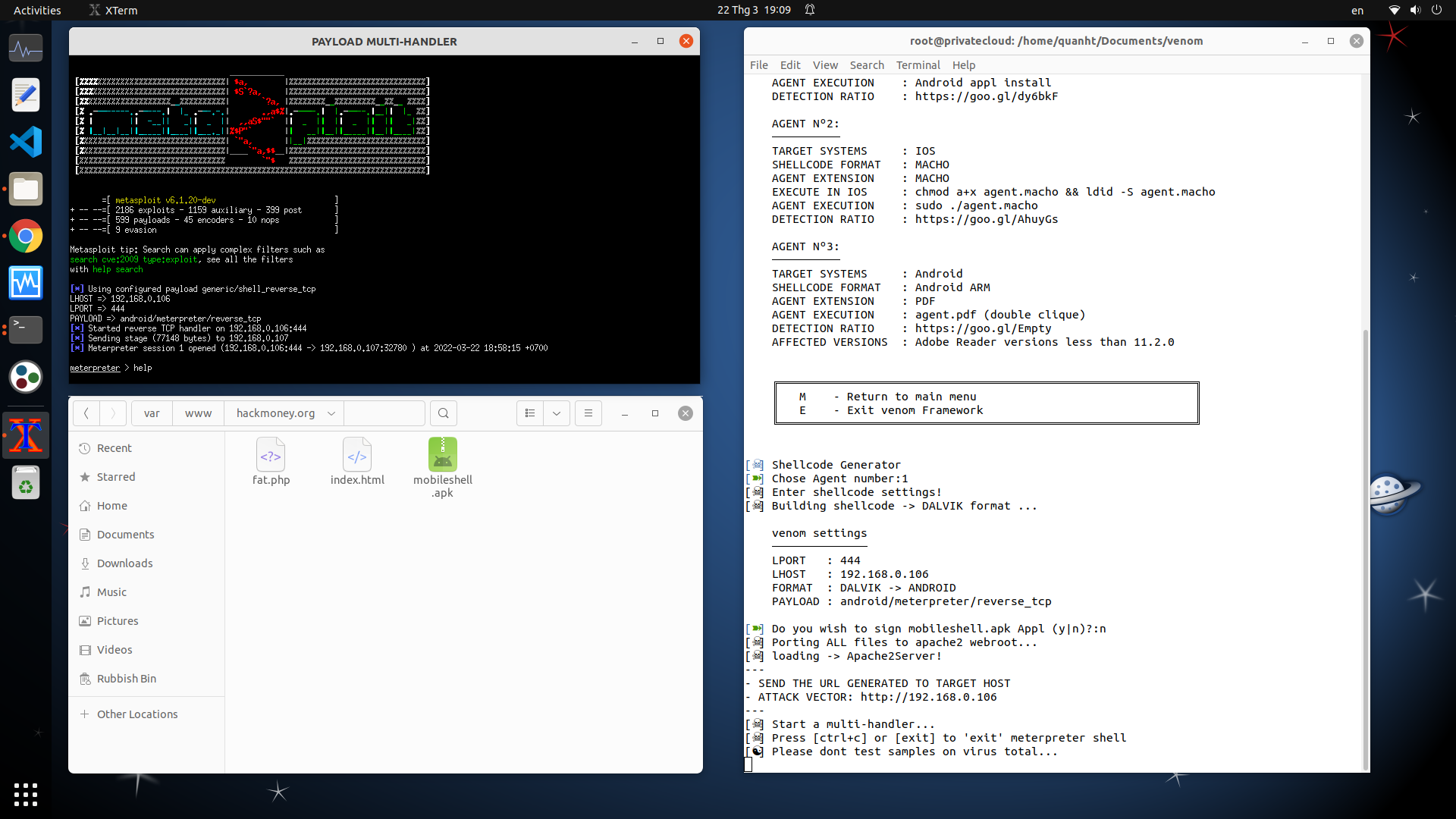Go back in Files window
1456x819 pixels.
tap(86, 413)
